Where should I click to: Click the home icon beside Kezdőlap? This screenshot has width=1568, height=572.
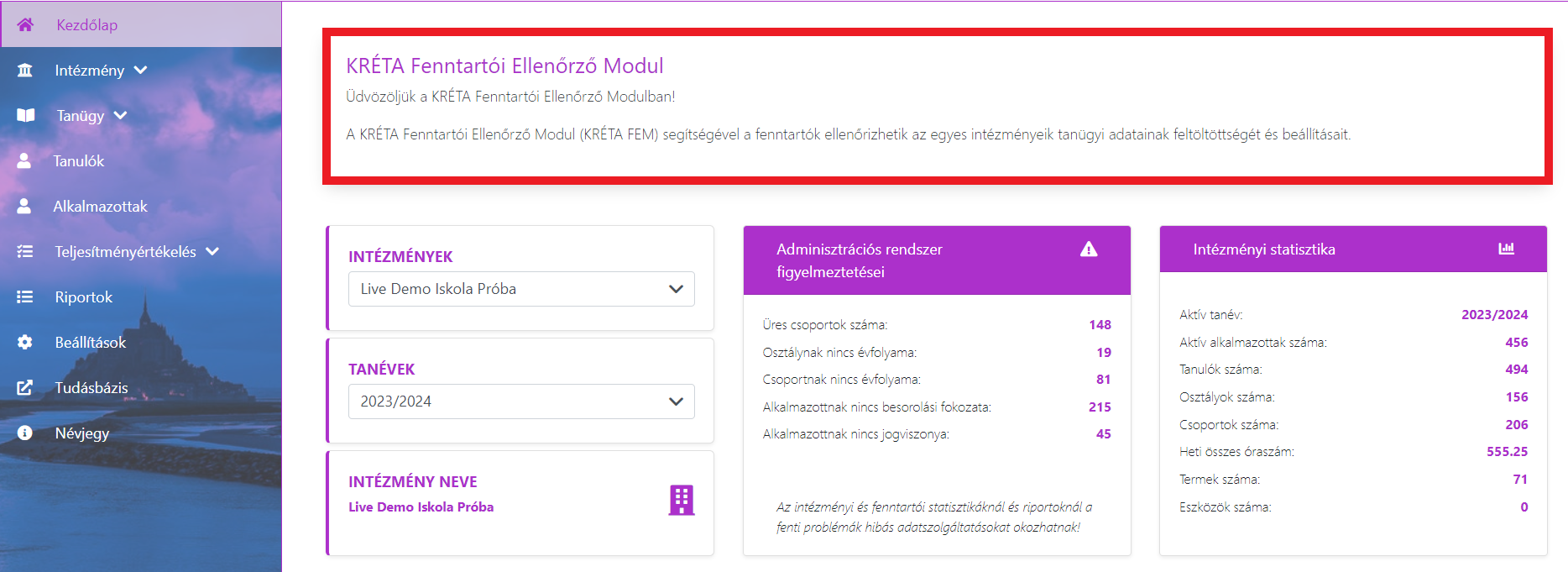[25, 24]
